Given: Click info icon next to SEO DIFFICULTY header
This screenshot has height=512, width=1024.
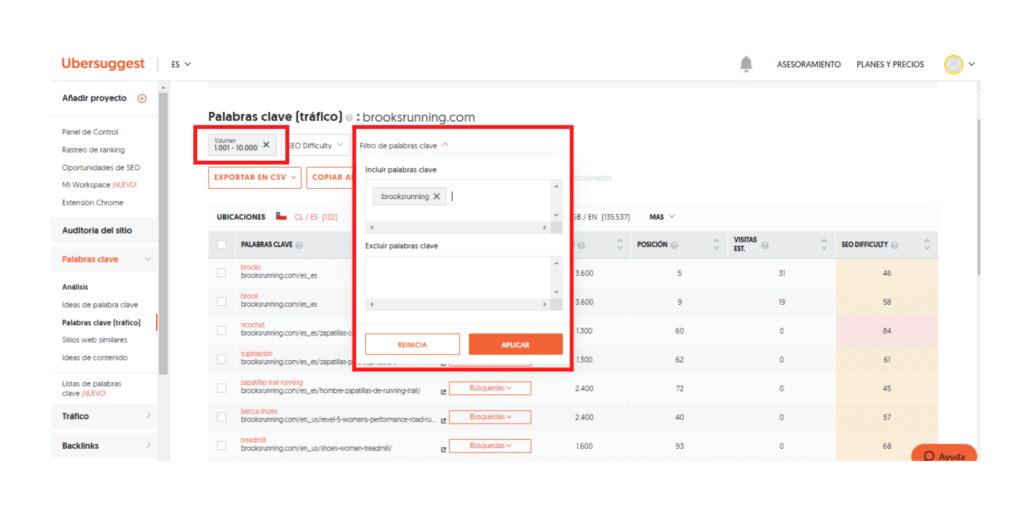Looking at the screenshot, I should 894,245.
